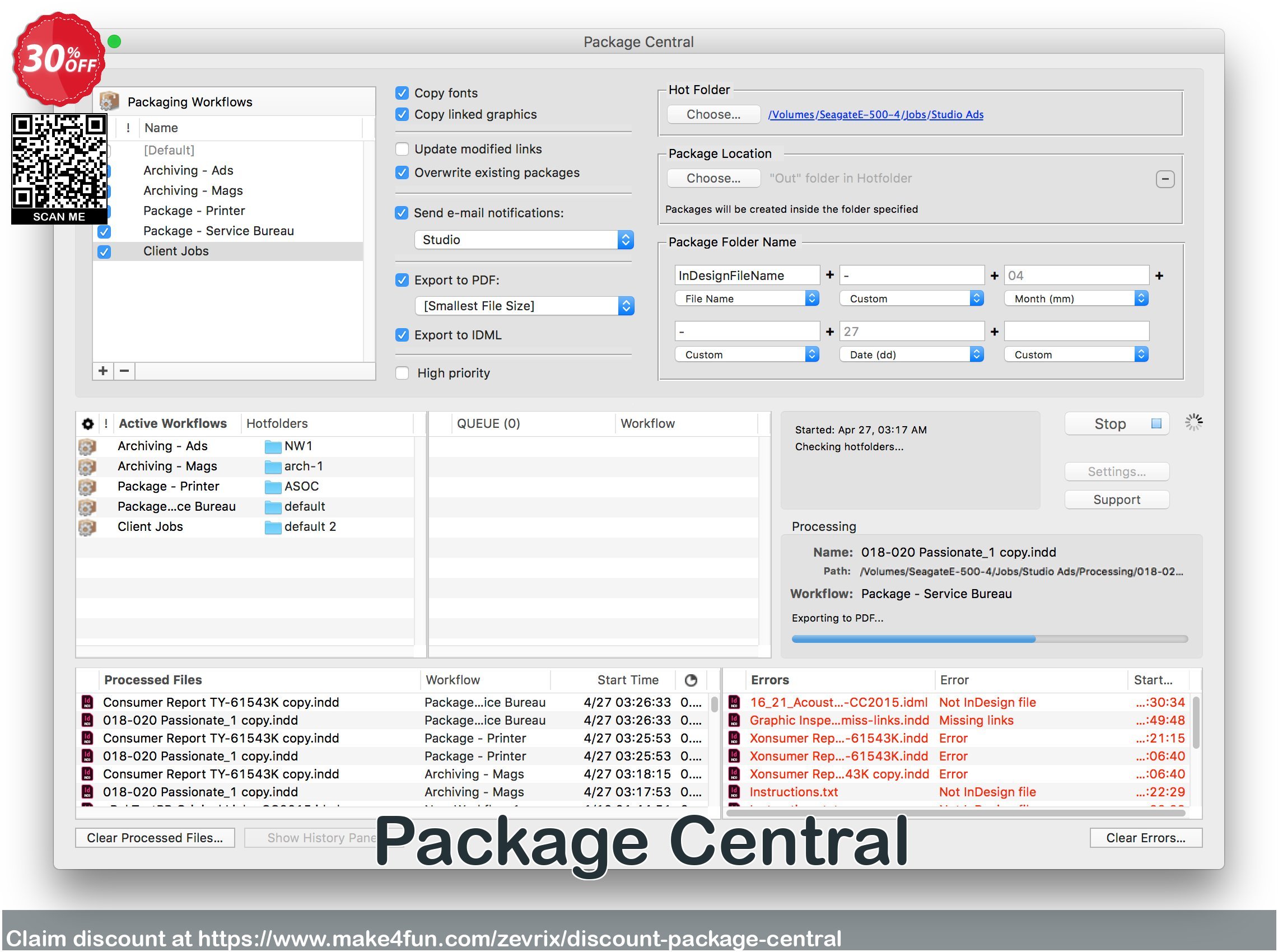The width and height of the screenshot is (1278, 952).
Task: Enable Update modified links
Action: [402, 150]
